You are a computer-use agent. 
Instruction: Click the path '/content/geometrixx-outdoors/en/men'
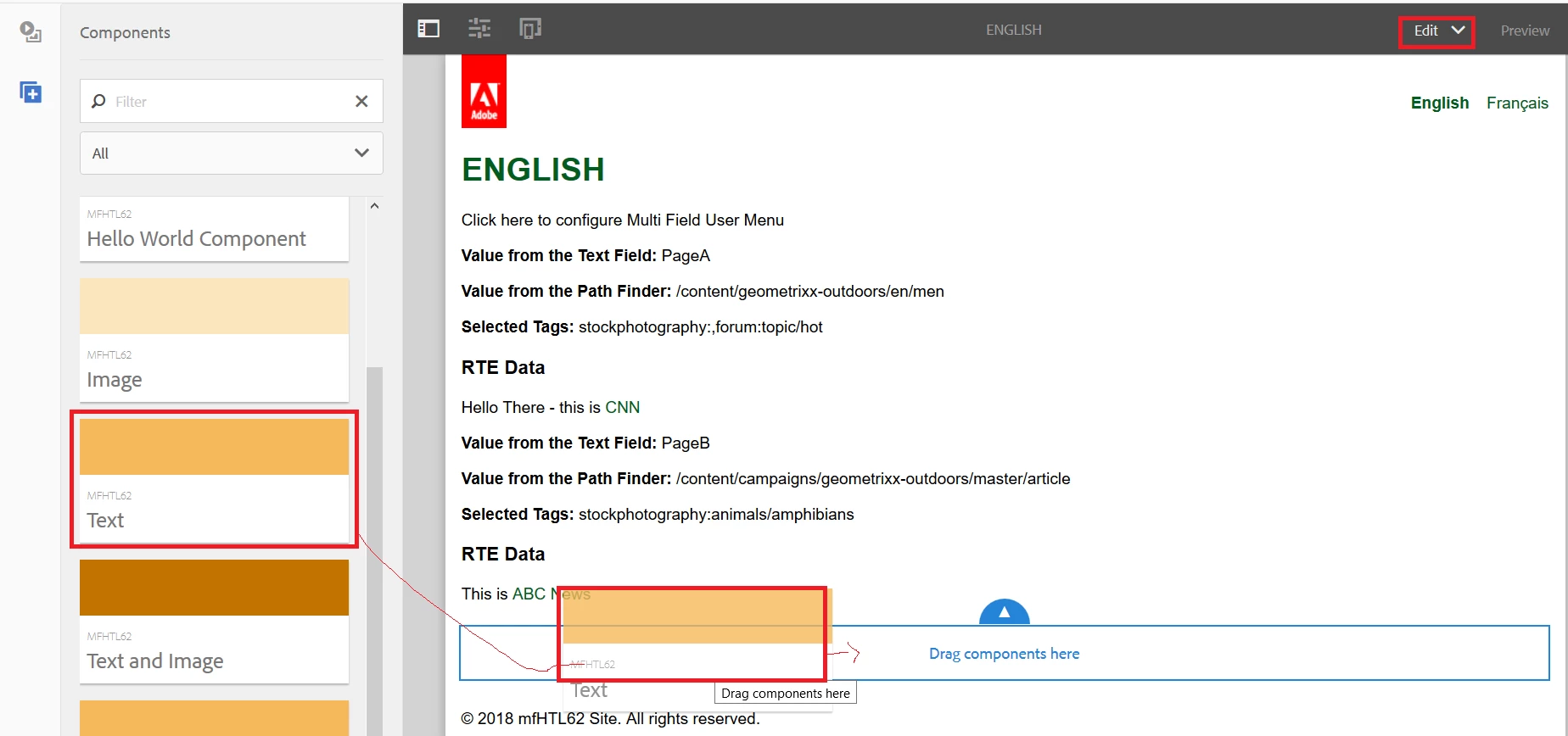[809, 291]
